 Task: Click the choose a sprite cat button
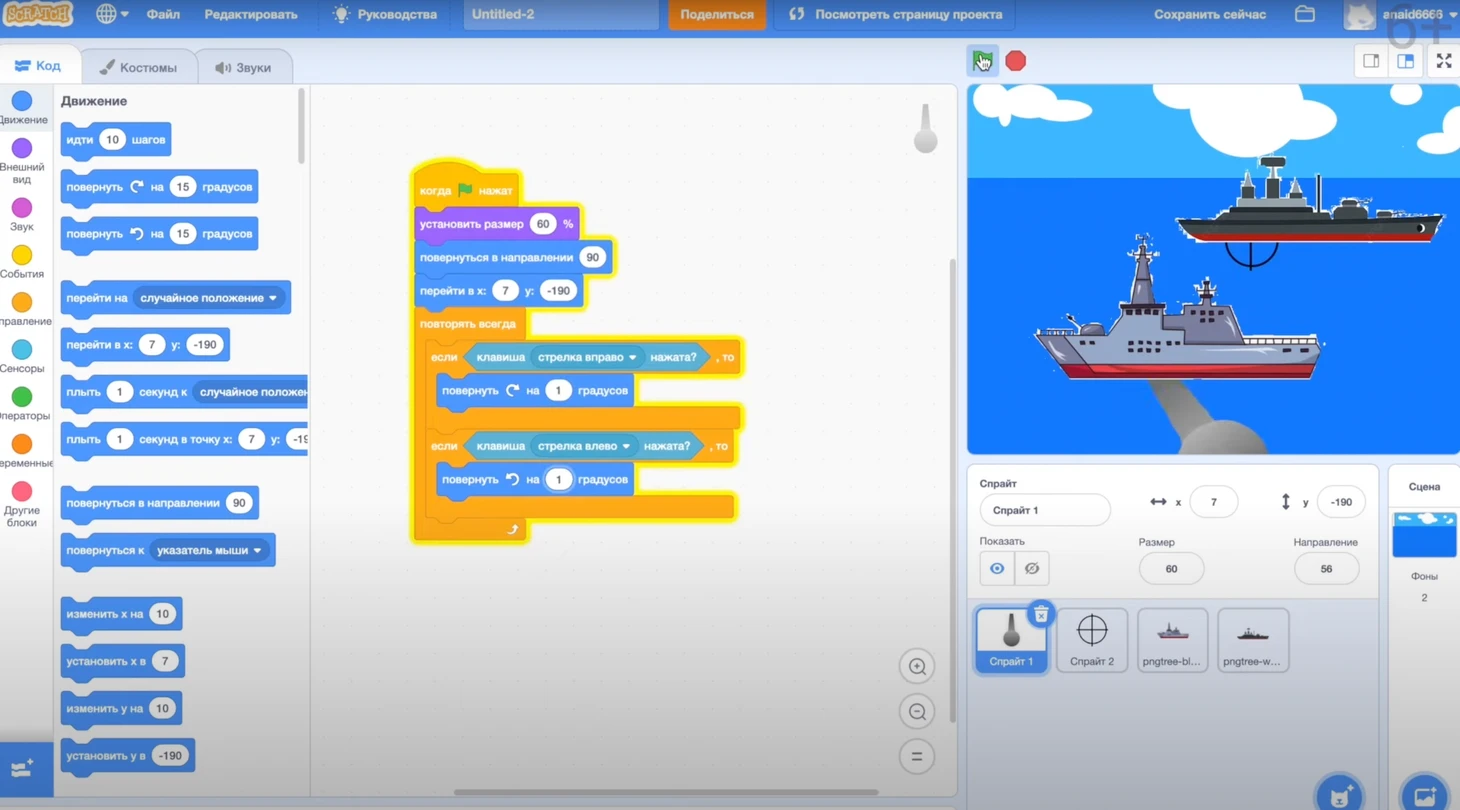(1340, 795)
